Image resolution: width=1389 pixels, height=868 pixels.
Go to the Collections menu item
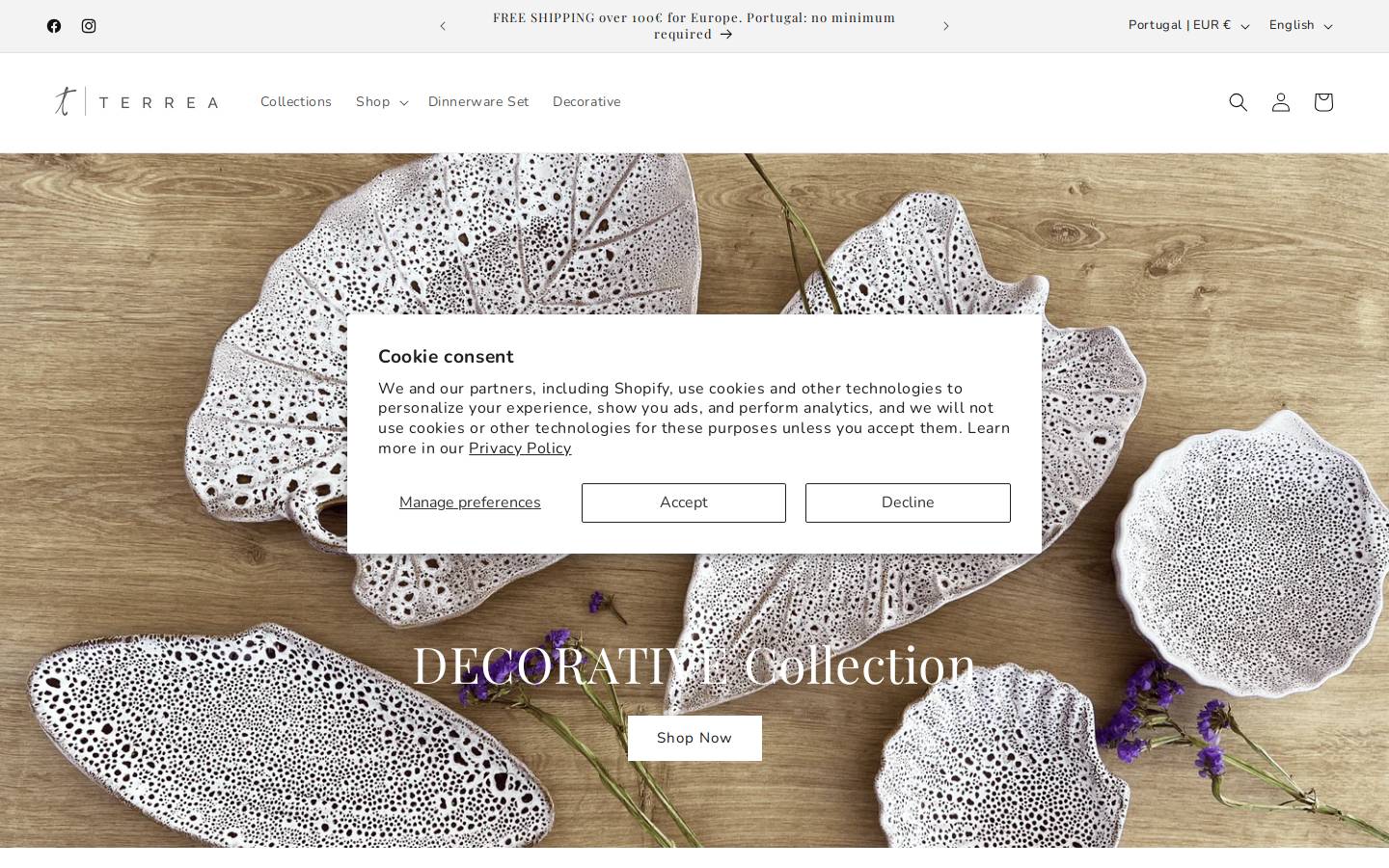[x=296, y=102]
